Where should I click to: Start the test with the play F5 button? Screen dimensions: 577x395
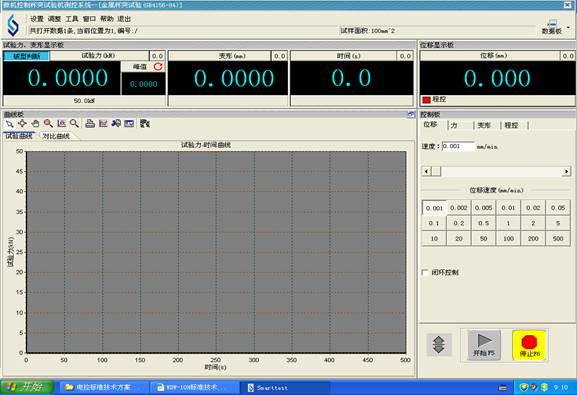pyautogui.click(x=484, y=345)
